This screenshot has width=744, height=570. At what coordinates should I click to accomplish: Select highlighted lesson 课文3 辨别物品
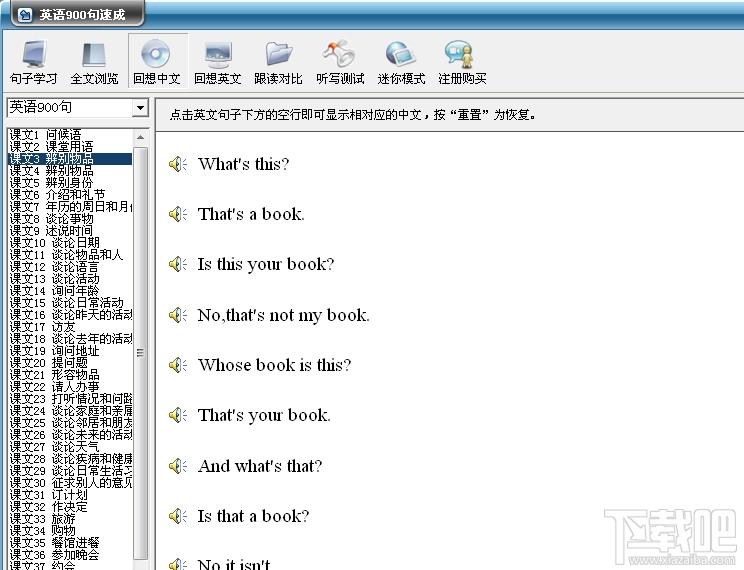[x=70, y=159]
